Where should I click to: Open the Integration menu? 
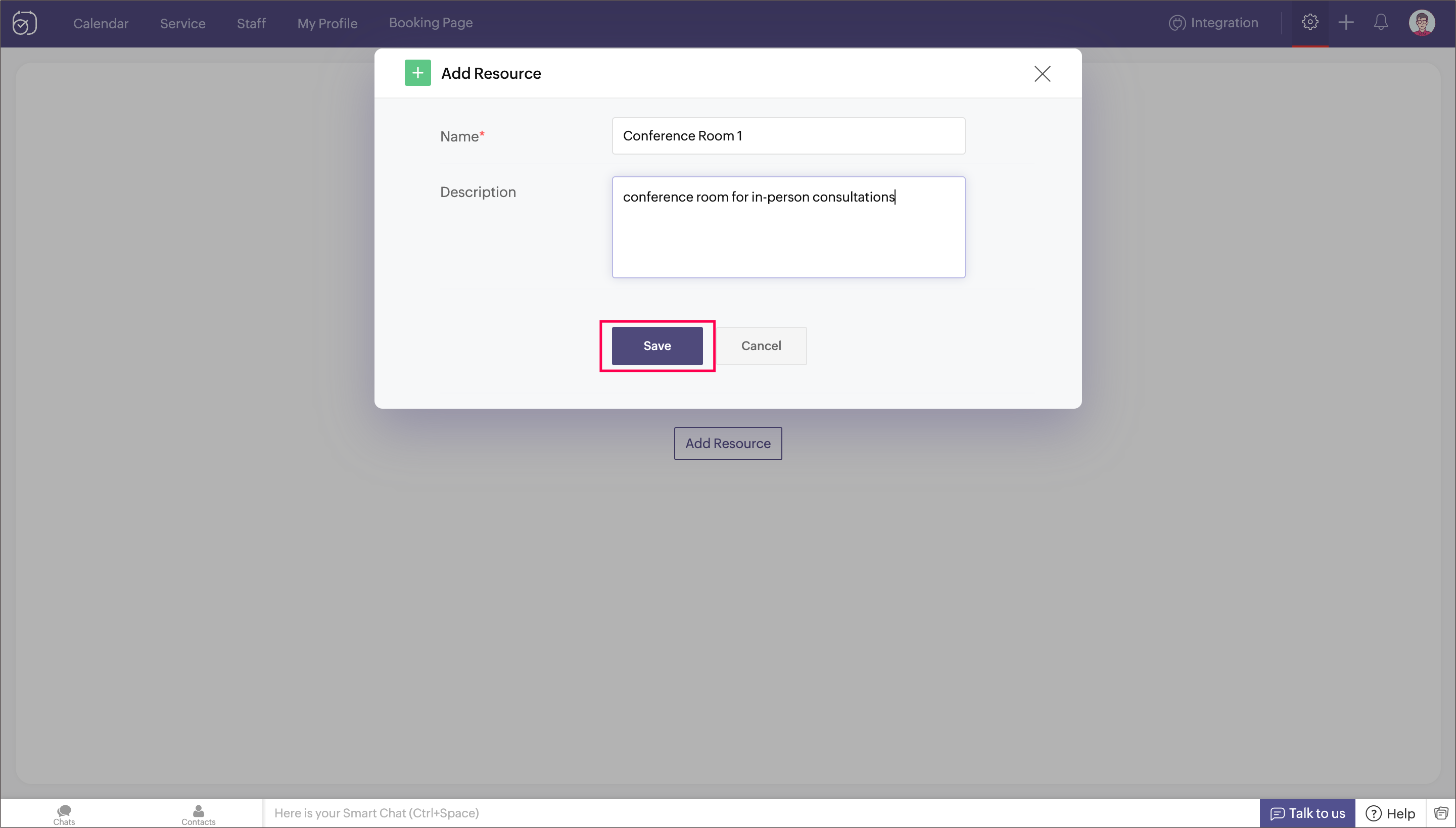point(1213,23)
